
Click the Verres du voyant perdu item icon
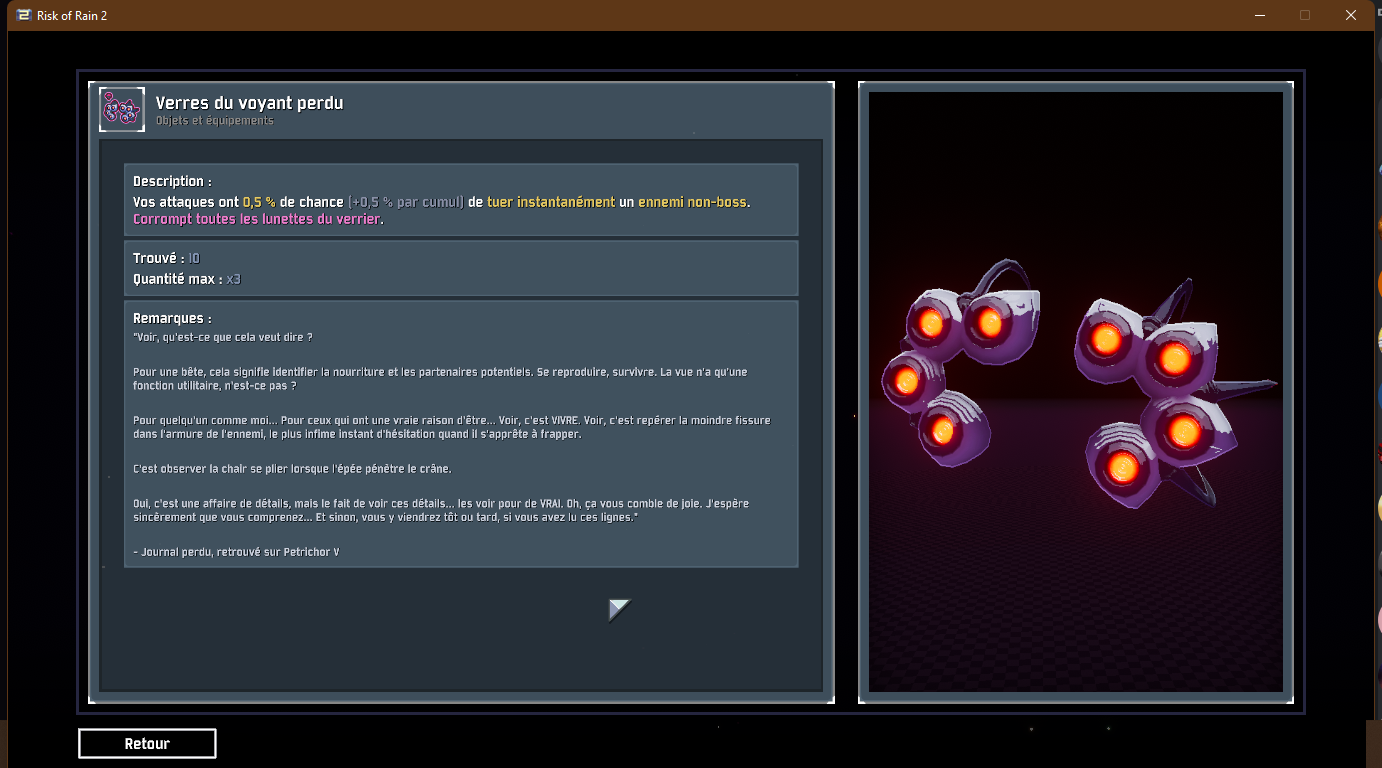point(122,109)
